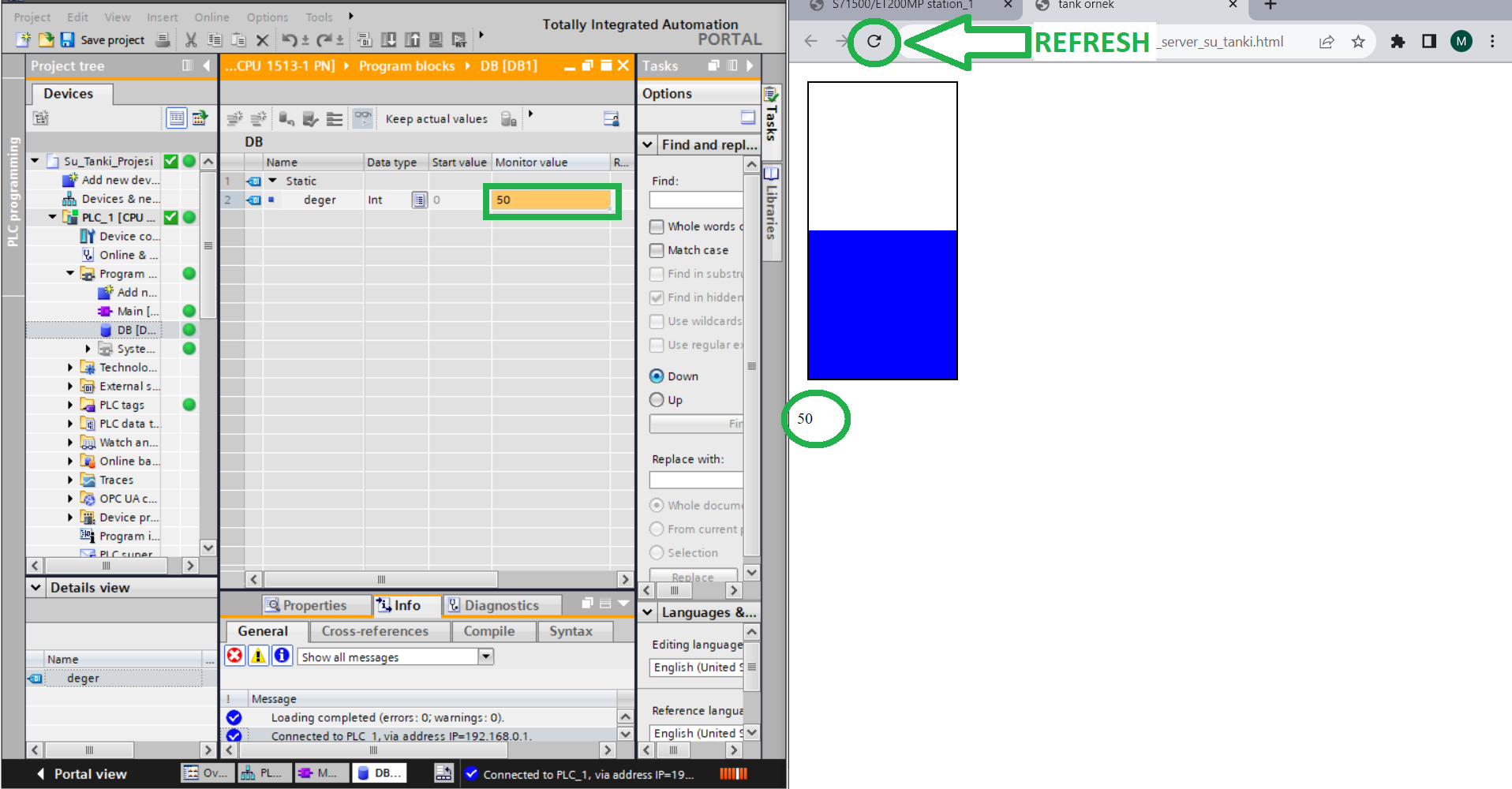Toggle the Monitor all glasses icon
Viewport: 1512px width, 789px height.
[362, 118]
